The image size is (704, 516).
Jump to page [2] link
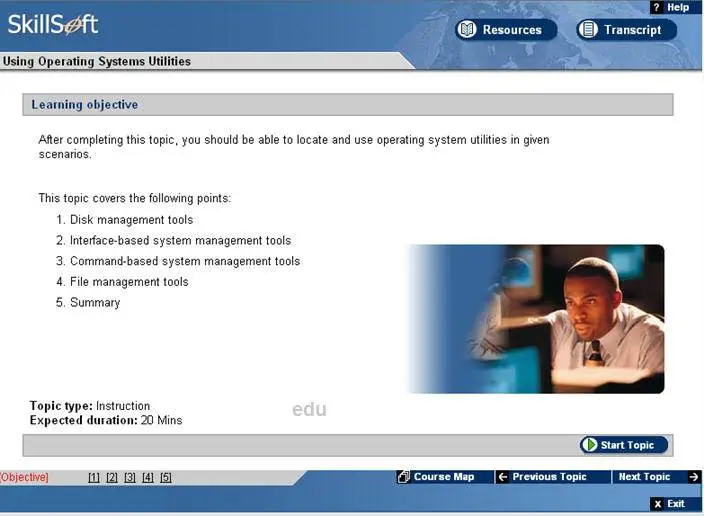[112, 477]
